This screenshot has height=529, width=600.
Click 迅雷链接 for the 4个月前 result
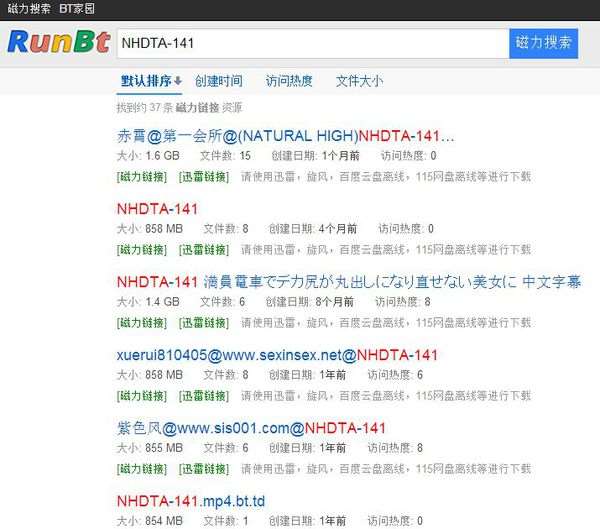pos(204,250)
